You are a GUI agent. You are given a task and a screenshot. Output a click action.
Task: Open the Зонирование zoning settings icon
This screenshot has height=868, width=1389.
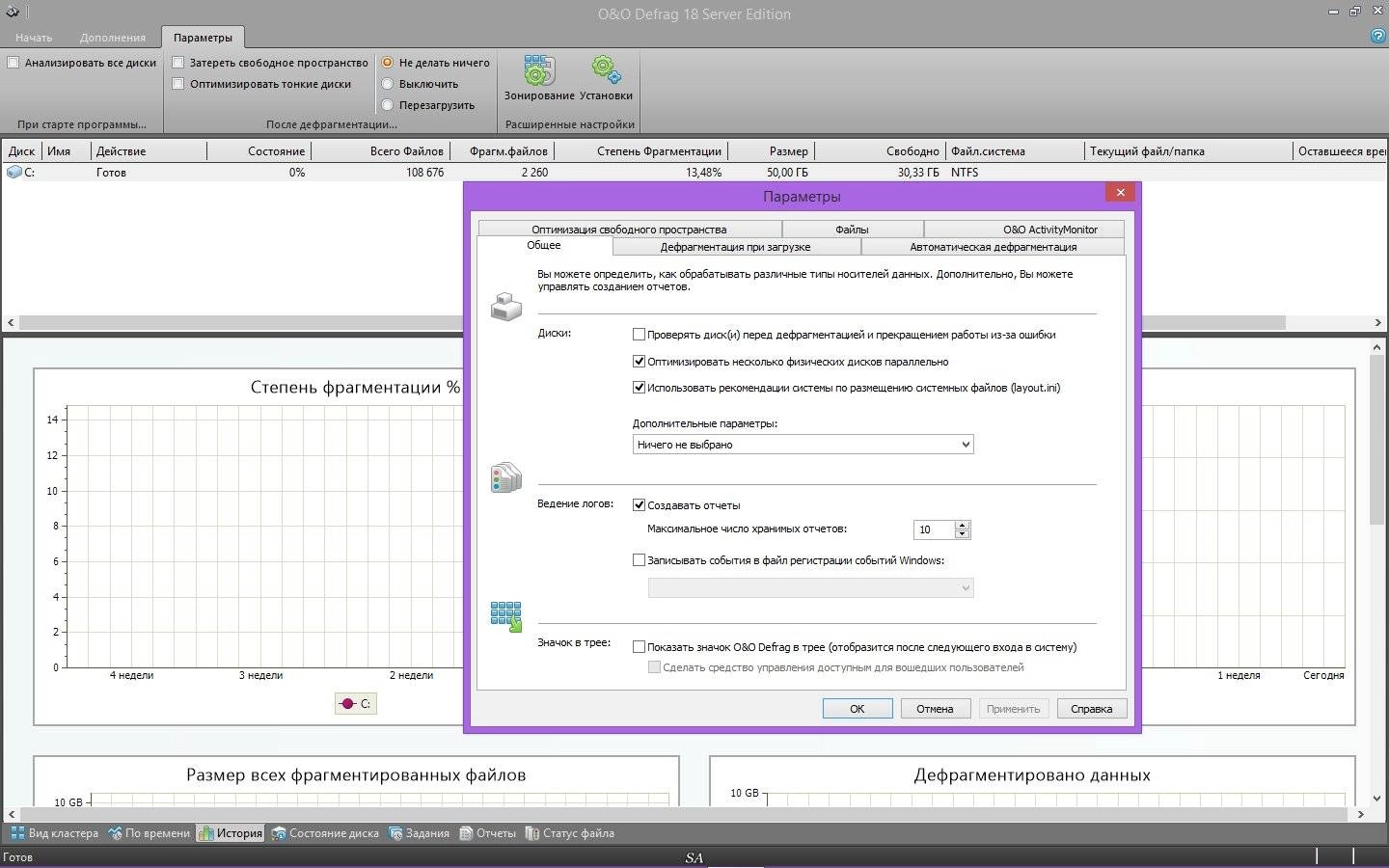click(x=538, y=78)
